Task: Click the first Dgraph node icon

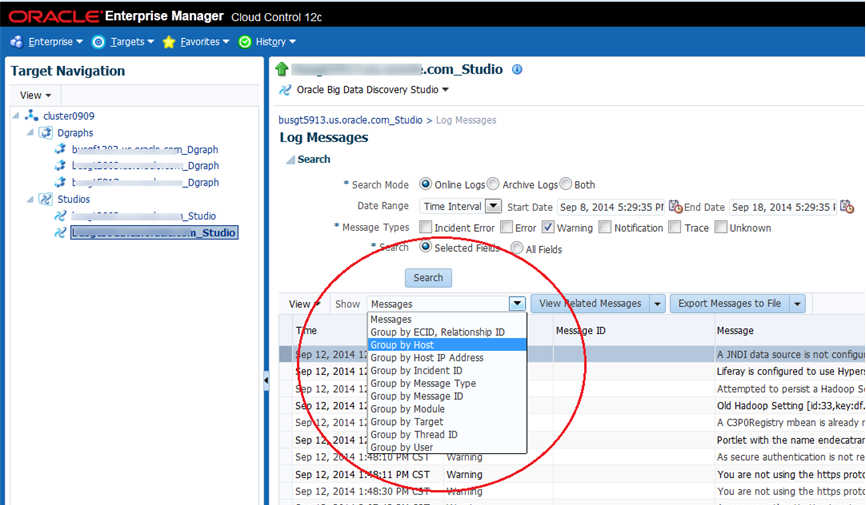Action: (60, 149)
